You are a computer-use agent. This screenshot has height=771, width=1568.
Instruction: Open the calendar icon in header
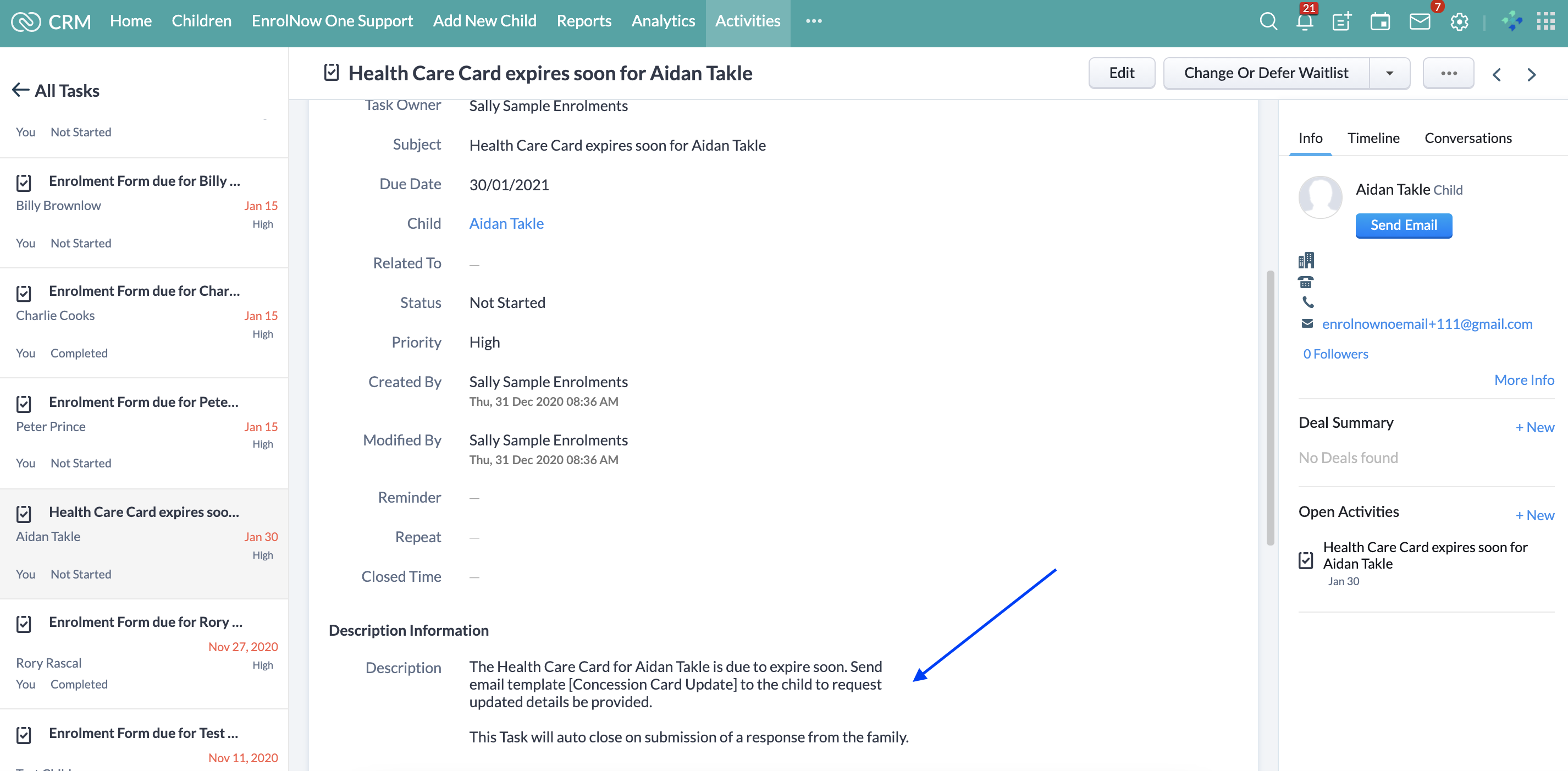[x=1379, y=22]
